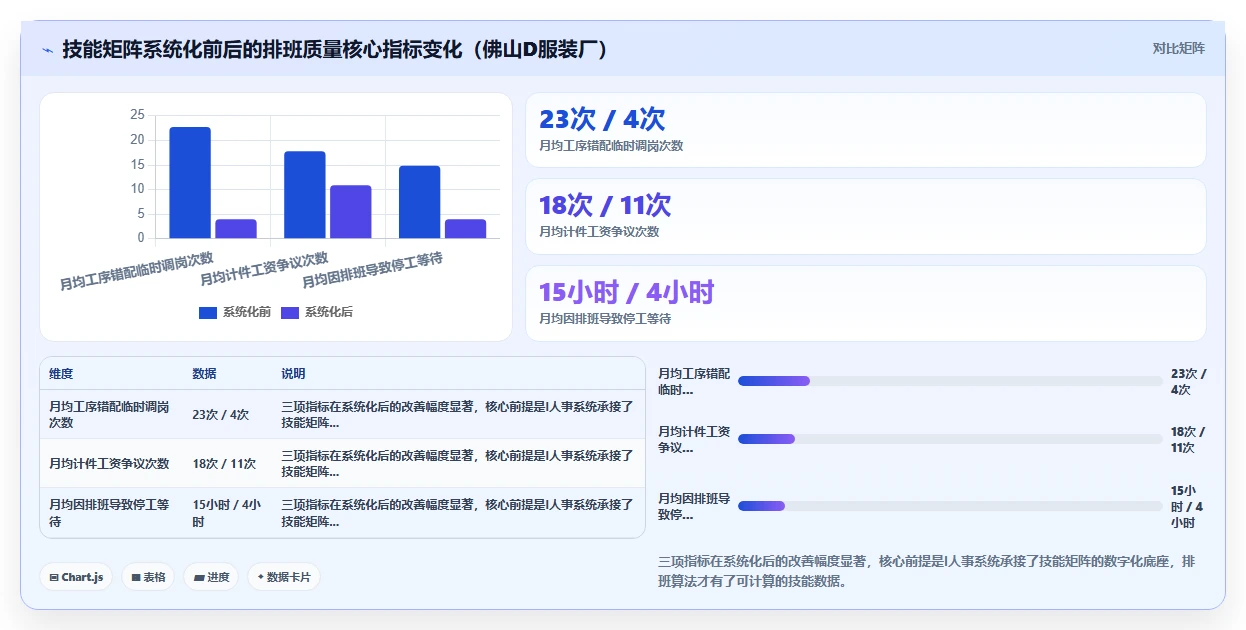Viewport: 1246px width, 630px height.
Task: Click the 说明 text in the 月均因排班导致停工等待 row
Action: pos(457,513)
